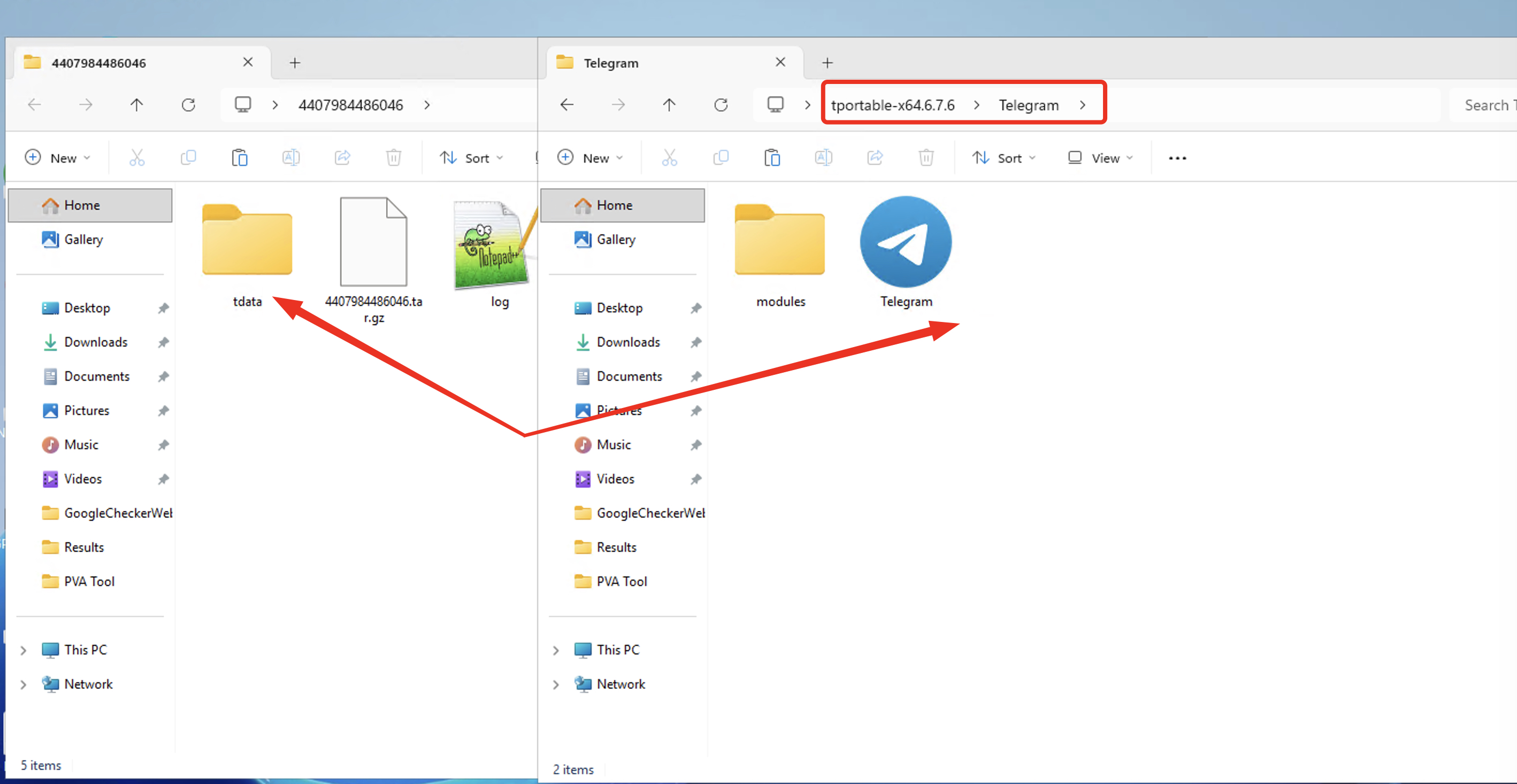Open the tdata folder

(247, 242)
